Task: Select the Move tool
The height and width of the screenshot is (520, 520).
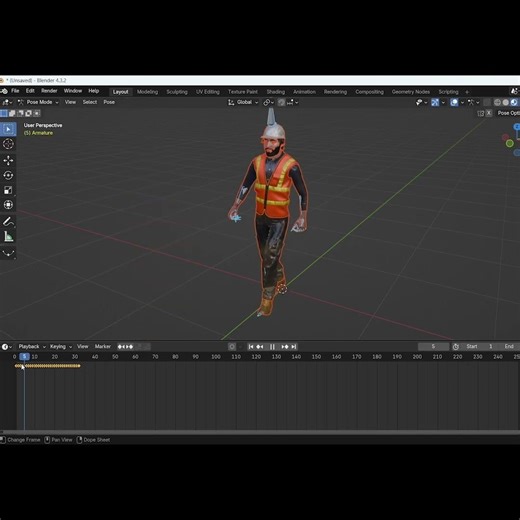Action: pyautogui.click(x=8, y=160)
